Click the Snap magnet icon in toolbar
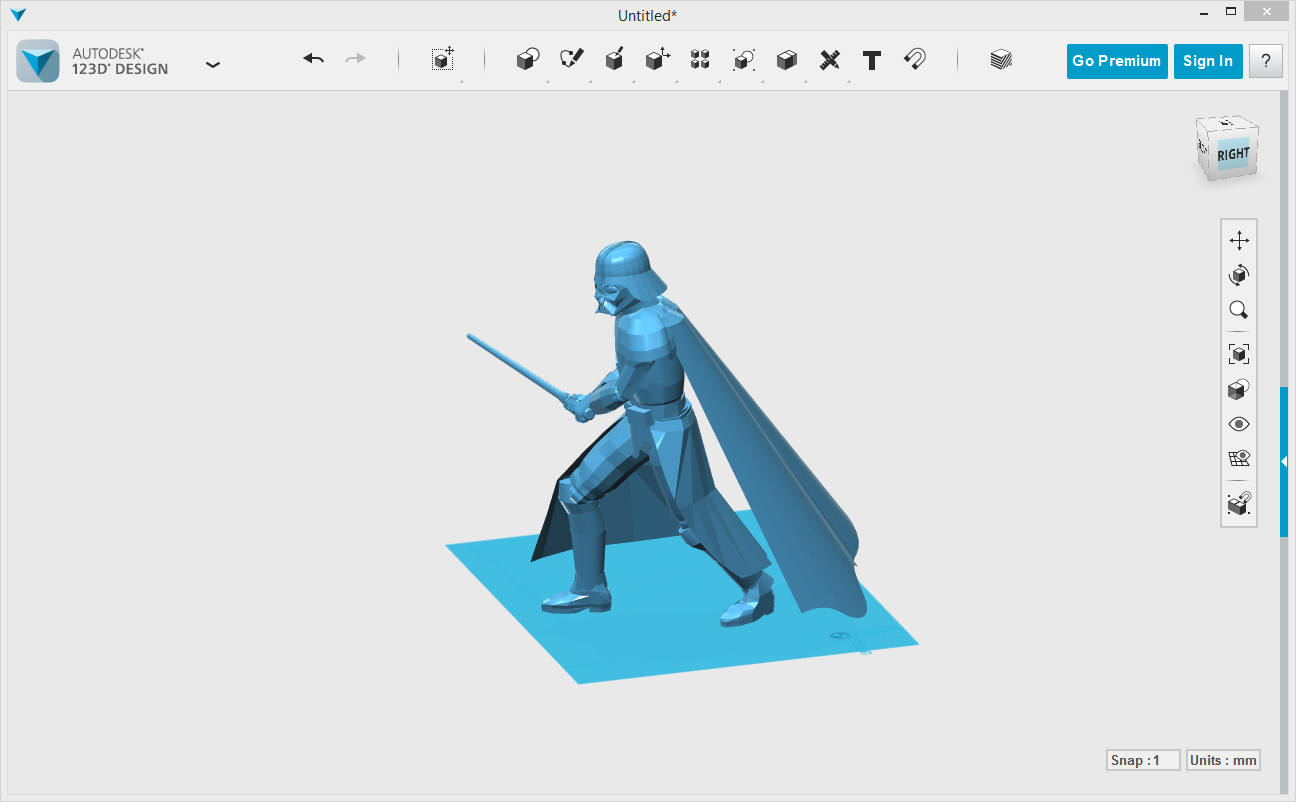1296x802 pixels. pos(914,60)
